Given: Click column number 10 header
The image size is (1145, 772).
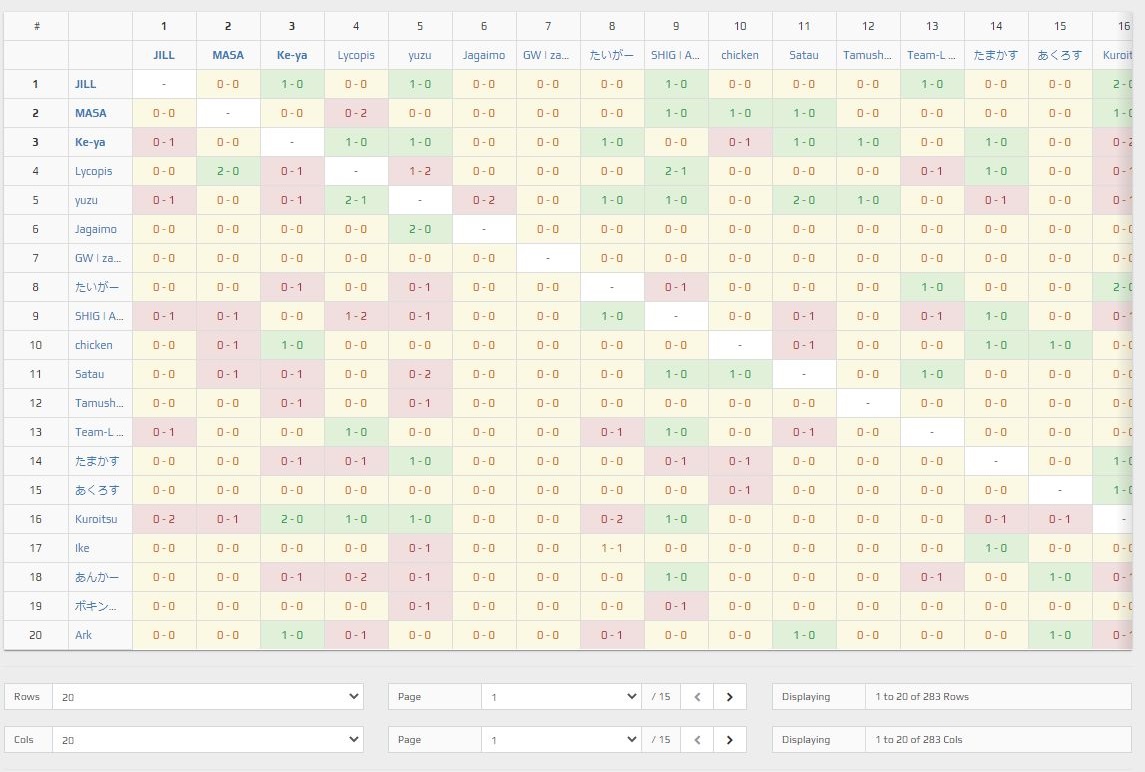Looking at the screenshot, I should [740, 26].
